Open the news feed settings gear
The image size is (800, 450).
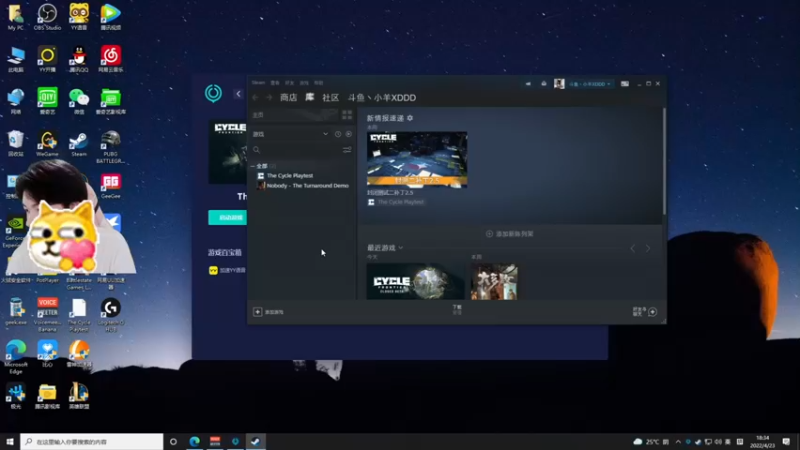pos(410,118)
